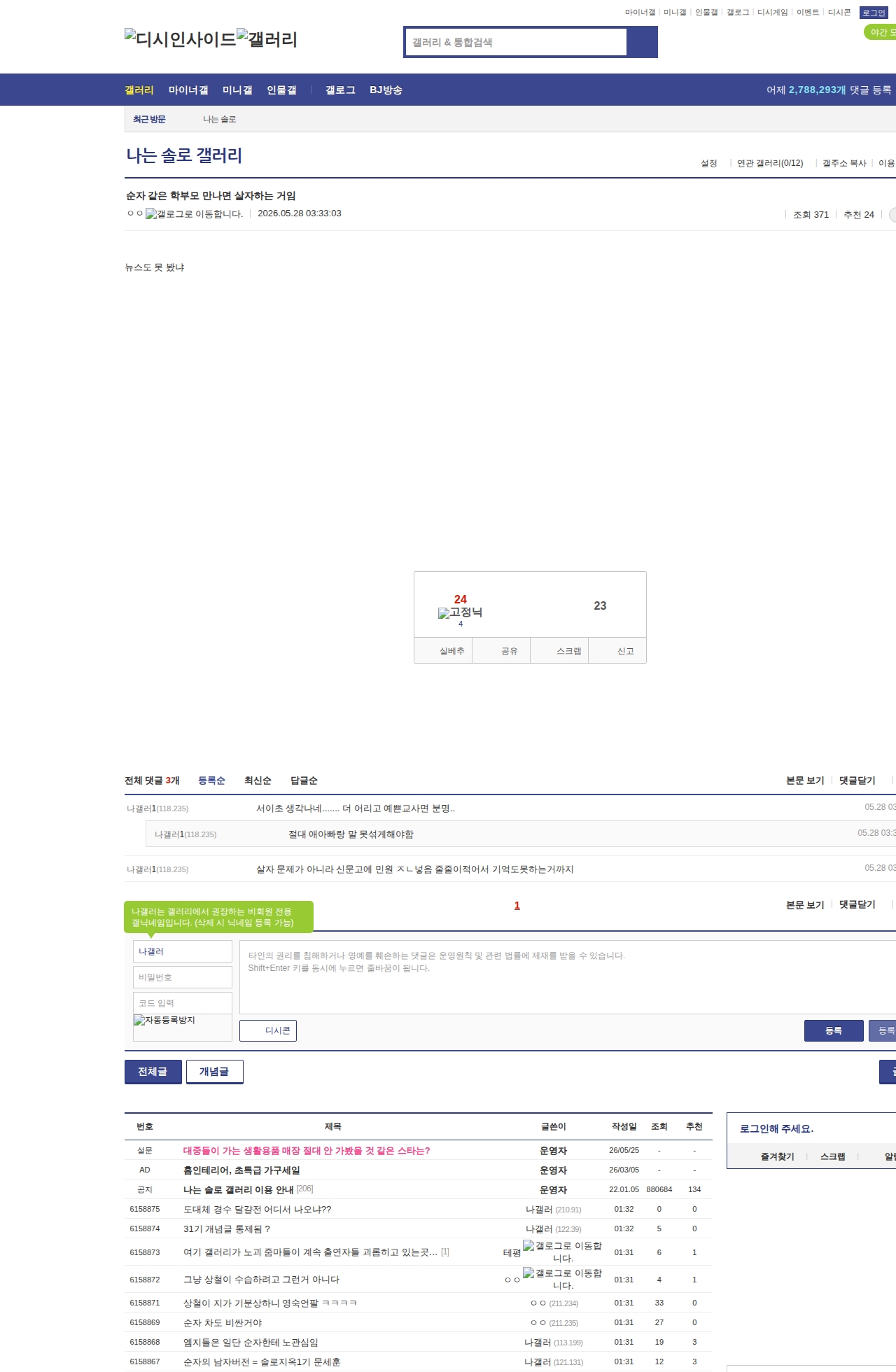The height and width of the screenshot is (1372, 896).
Task: Submit the comment with the 등록 button
Action: (x=834, y=1030)
